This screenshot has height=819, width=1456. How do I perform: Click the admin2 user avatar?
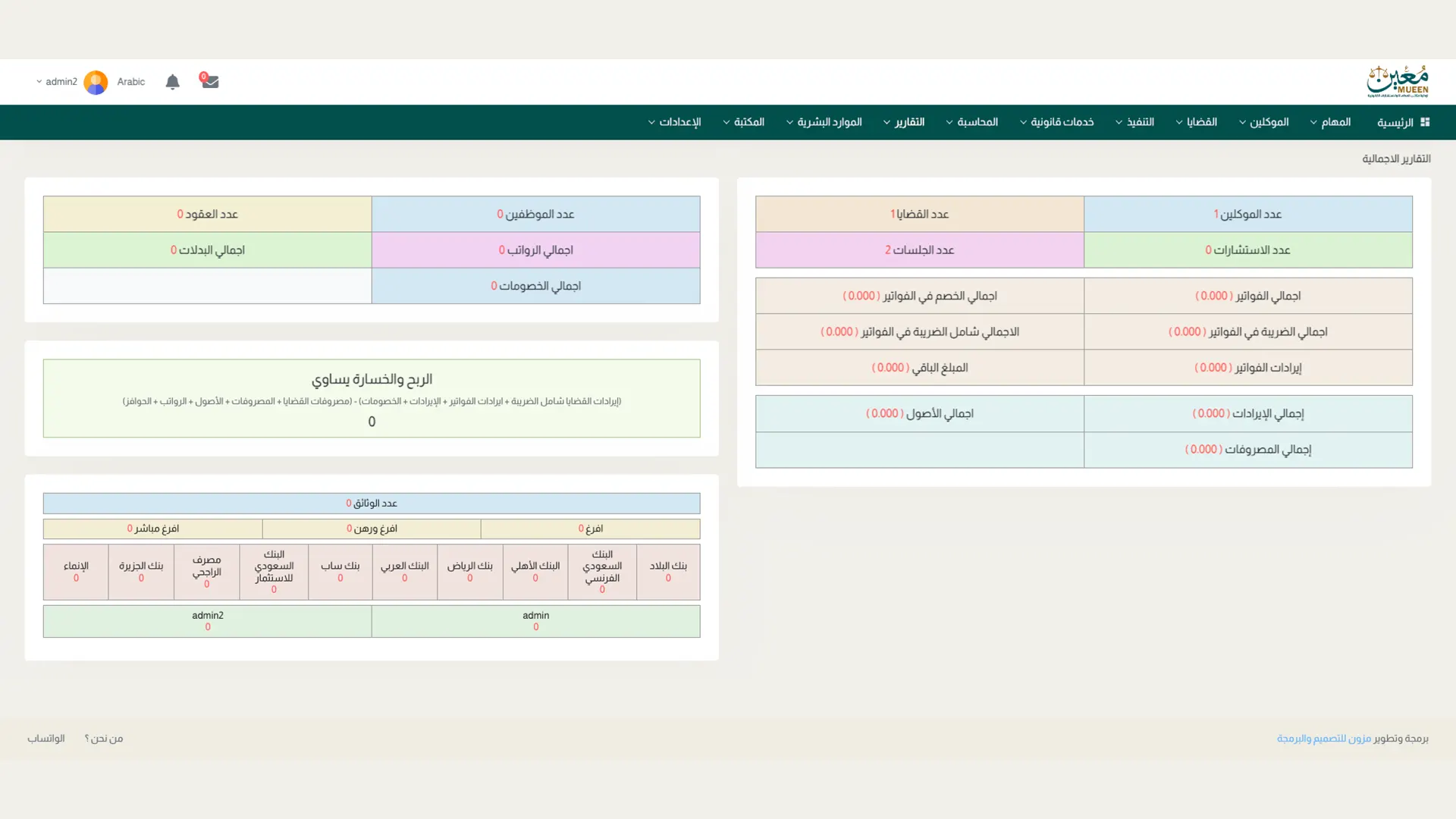[x=96, y=82]
